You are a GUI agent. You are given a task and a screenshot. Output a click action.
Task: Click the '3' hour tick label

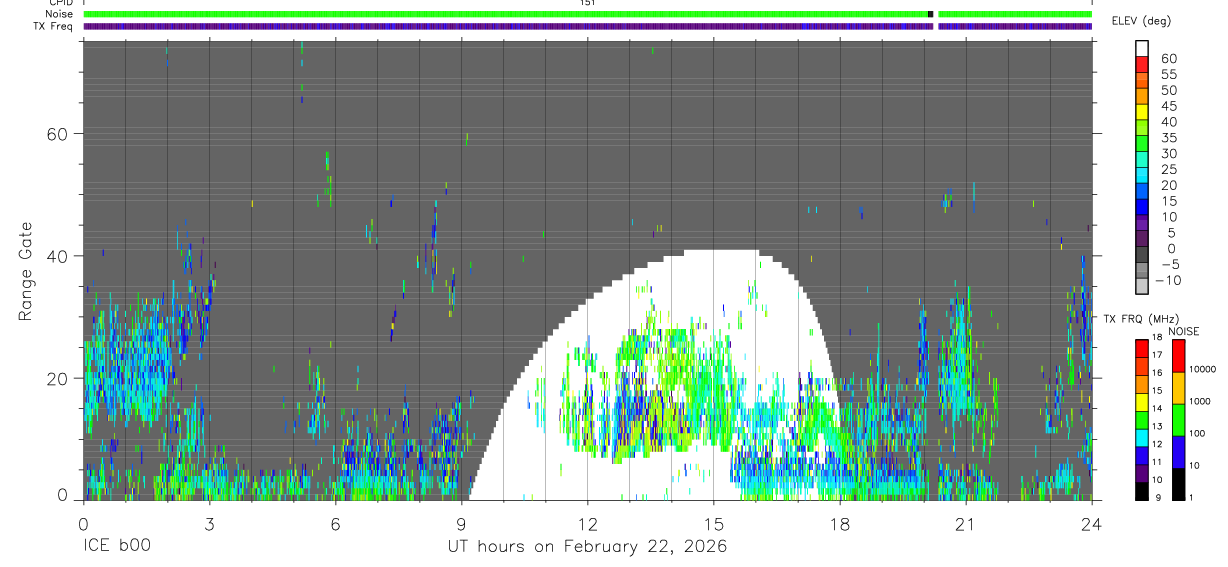pos(209,523)
